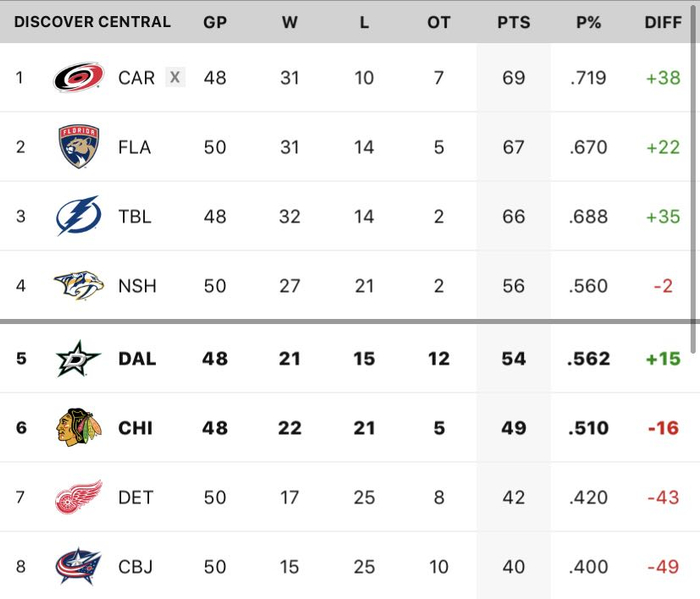Click the Chicago Blackhawks logo
This screenshot has height=599, width=700.
(x=78, y=428)
